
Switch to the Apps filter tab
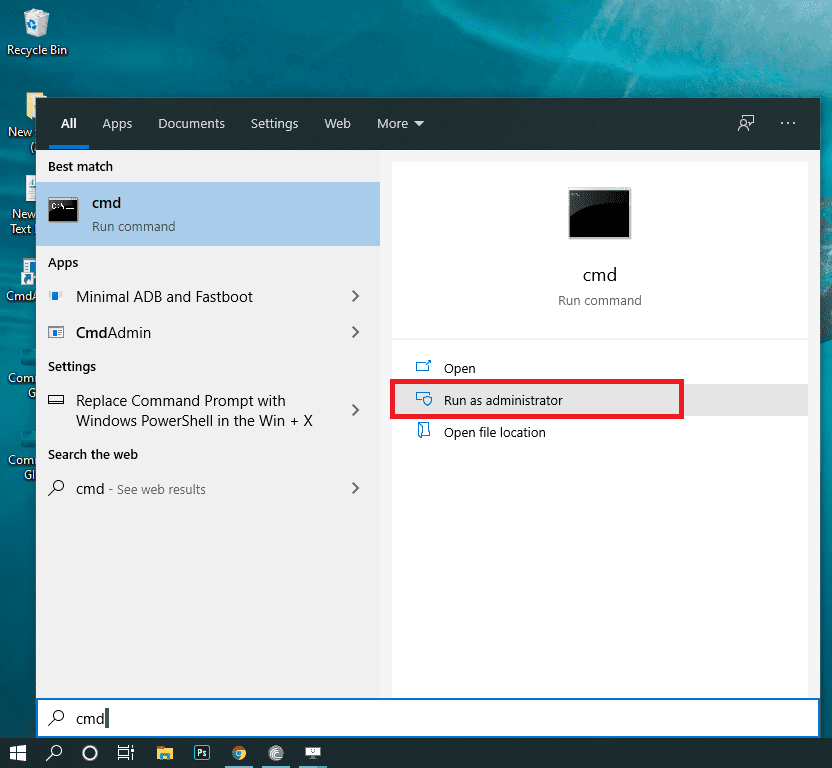pos(117,124)
